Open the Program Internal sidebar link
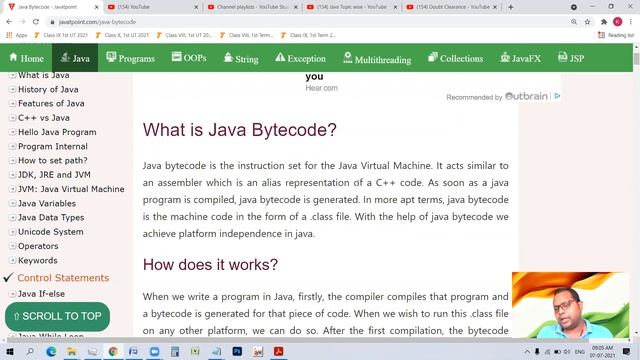This screenshot has width=640, height=360. tap(53, 147)
